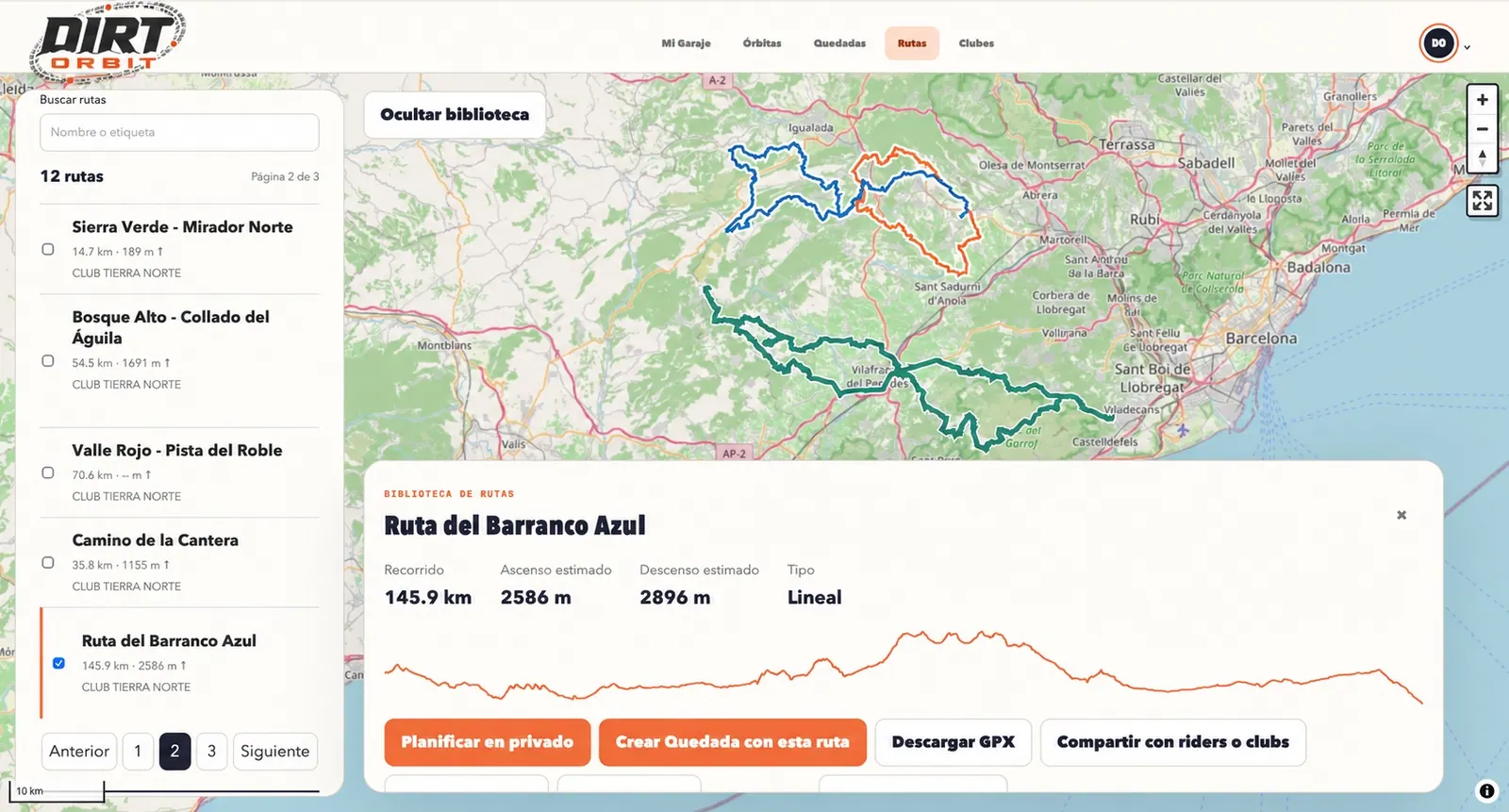
Task: Go to page 3 of routes
Action: pos(211,752)
